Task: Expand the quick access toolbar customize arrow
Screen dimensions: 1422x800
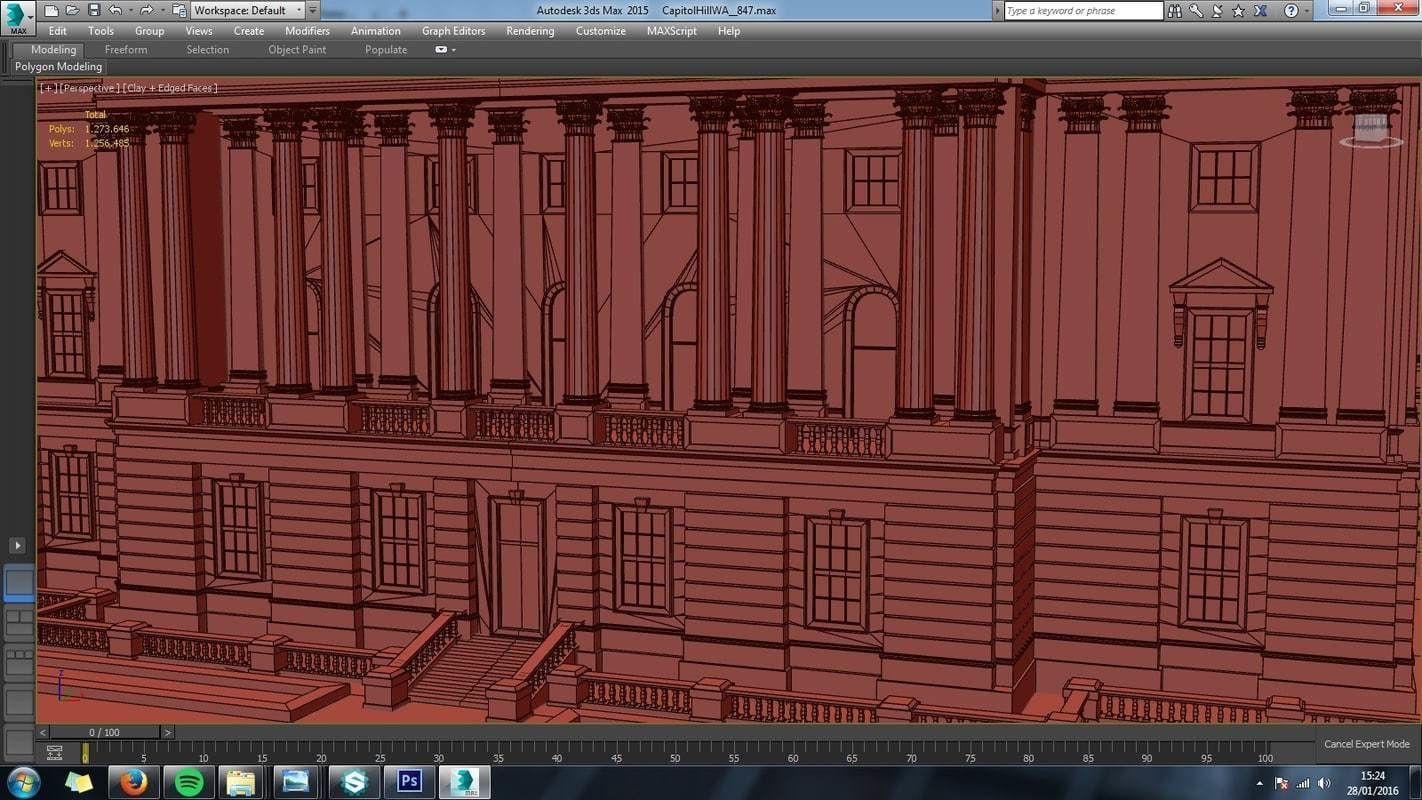Action: click(313, 10)
